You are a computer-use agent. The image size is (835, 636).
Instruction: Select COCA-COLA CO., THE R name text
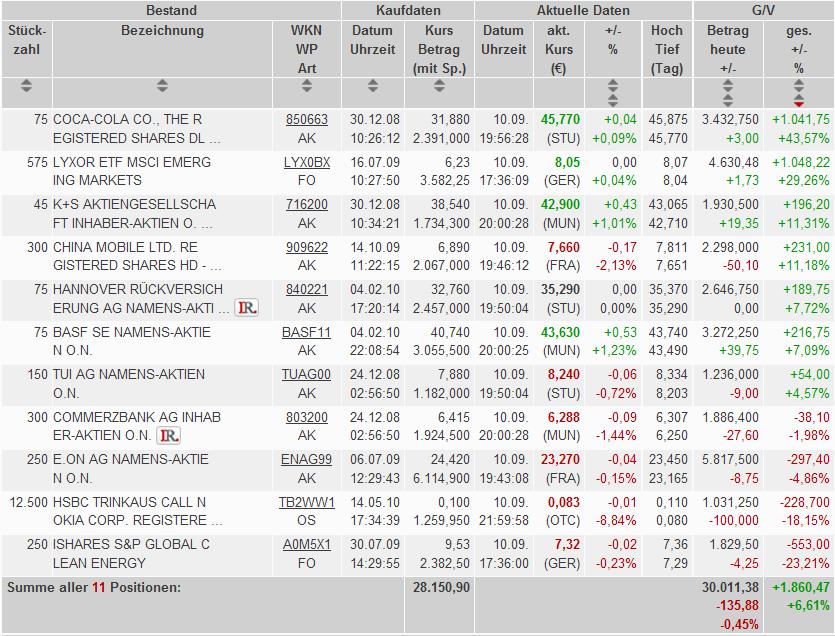coord(127,119)
